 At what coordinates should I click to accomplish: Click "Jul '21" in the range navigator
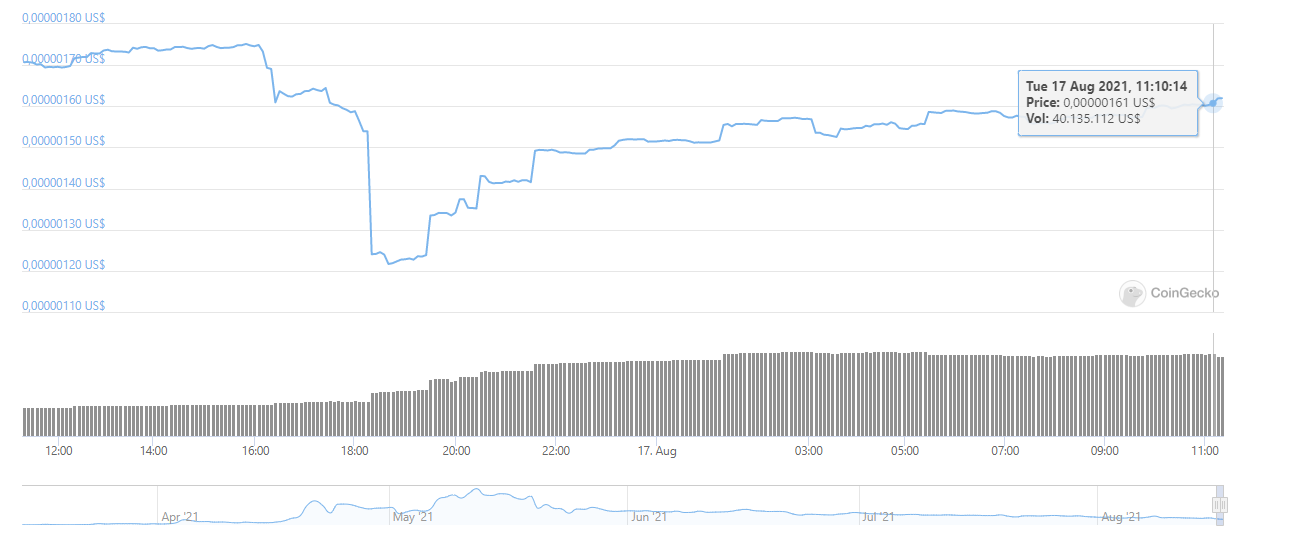click(879, 517)
